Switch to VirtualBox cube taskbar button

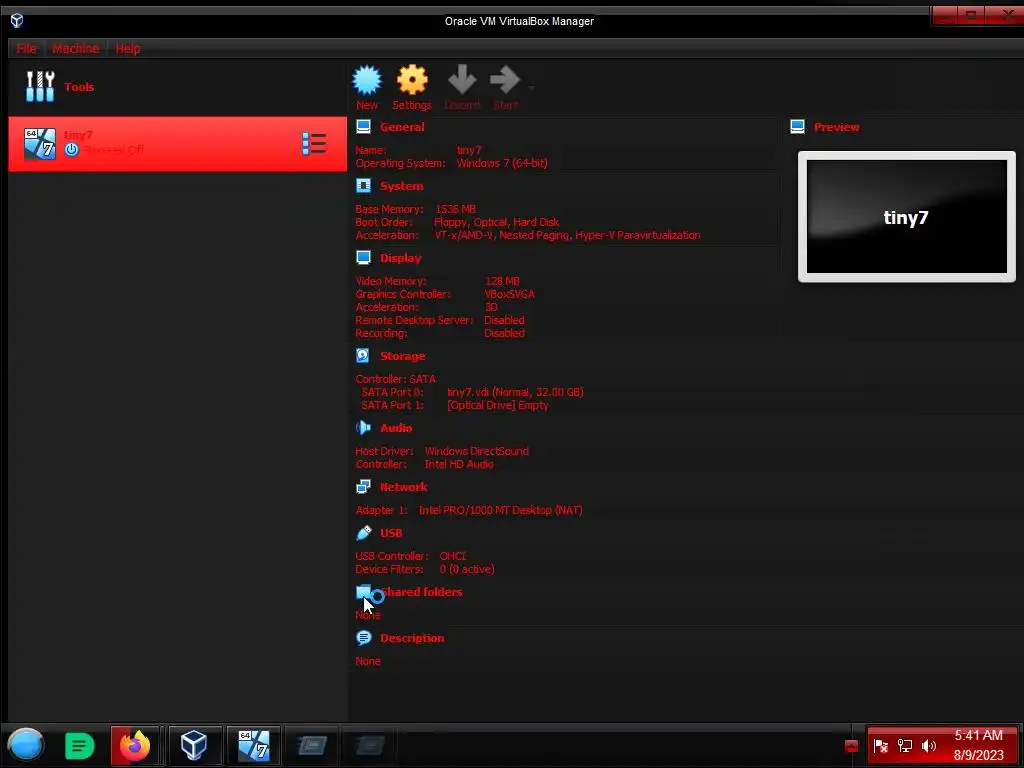(x=194, y=745)
